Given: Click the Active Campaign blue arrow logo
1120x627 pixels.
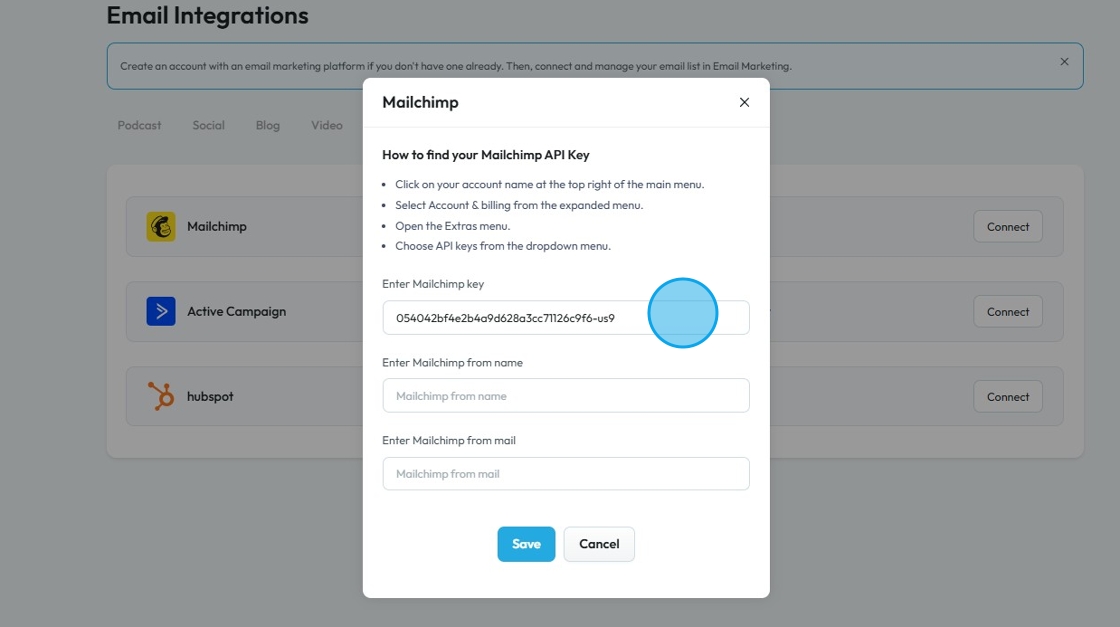Looking at the screenshot, I should 160,312.
